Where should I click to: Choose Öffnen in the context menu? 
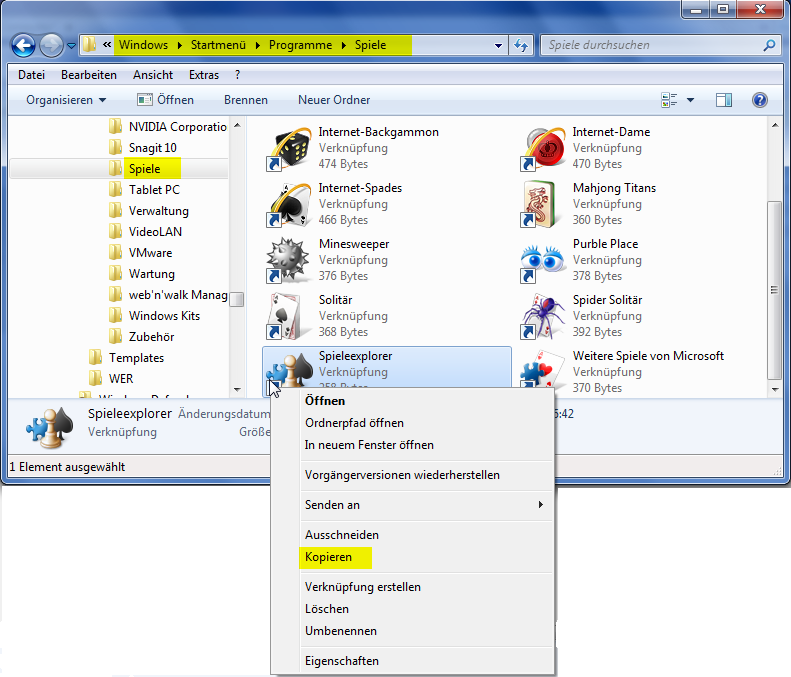pos(325,401)
